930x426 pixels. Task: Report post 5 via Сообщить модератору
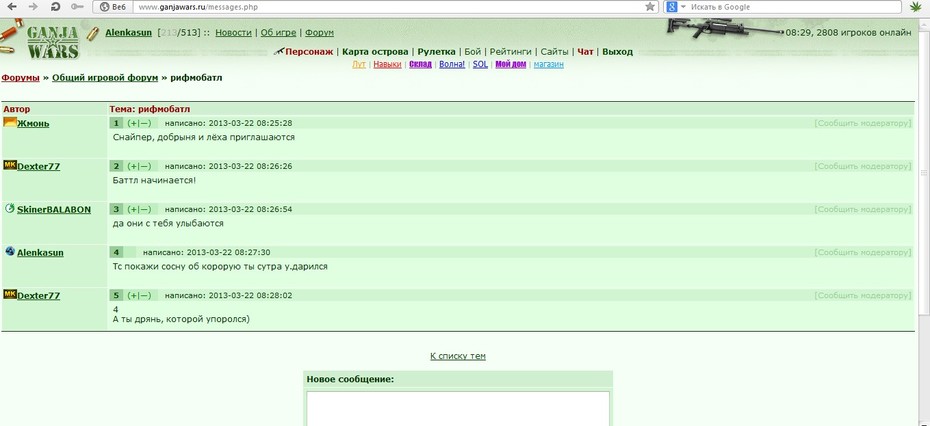click(862, 295)
